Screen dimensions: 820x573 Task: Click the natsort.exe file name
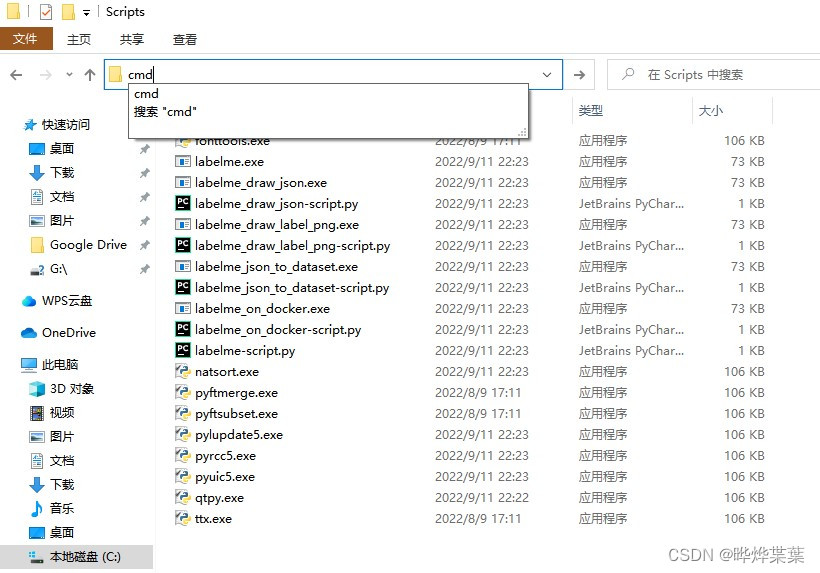(227, 372)
